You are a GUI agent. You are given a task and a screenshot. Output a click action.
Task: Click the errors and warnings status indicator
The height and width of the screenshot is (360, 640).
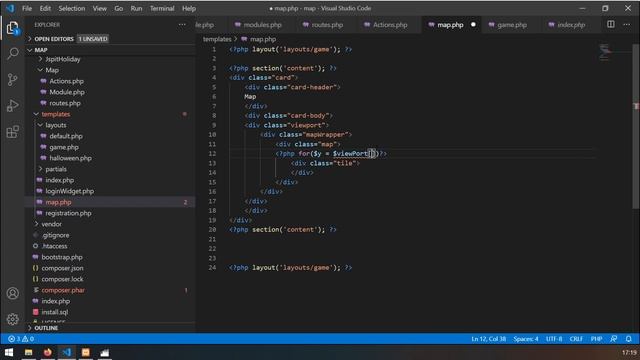coord(21,339)
